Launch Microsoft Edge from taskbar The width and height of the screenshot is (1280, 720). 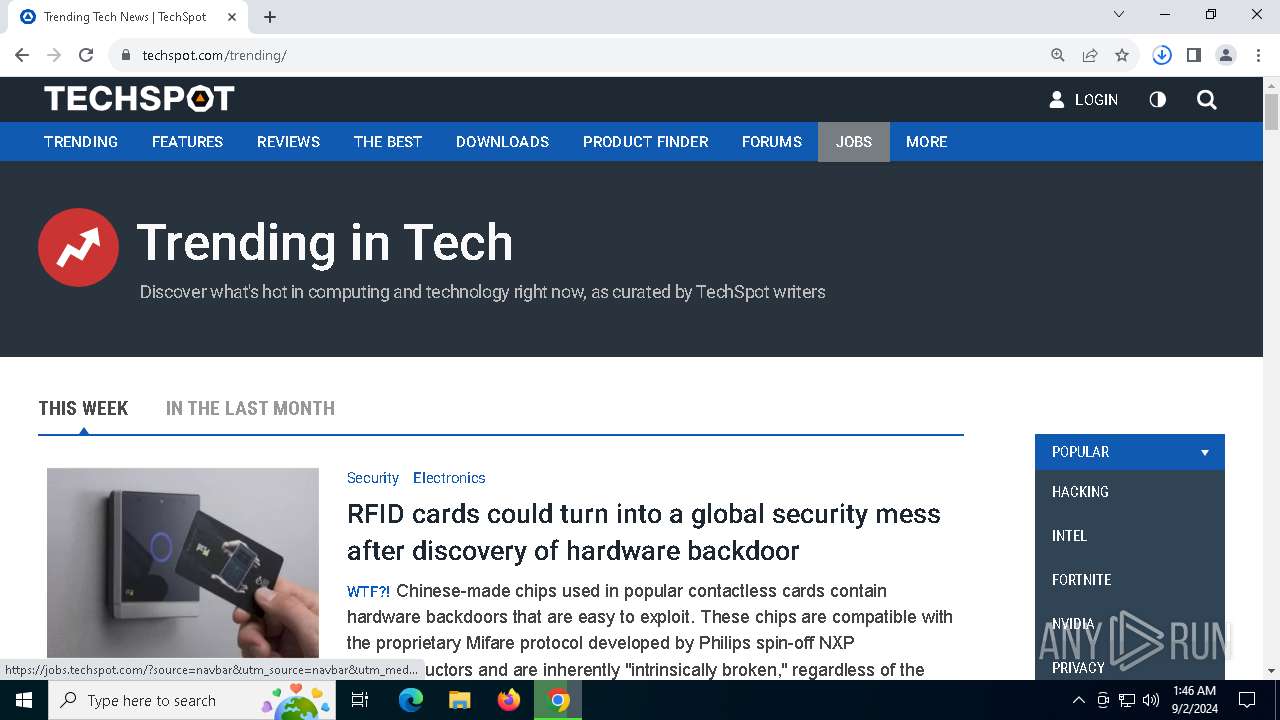pyautogui.click(x=411, y=700)
